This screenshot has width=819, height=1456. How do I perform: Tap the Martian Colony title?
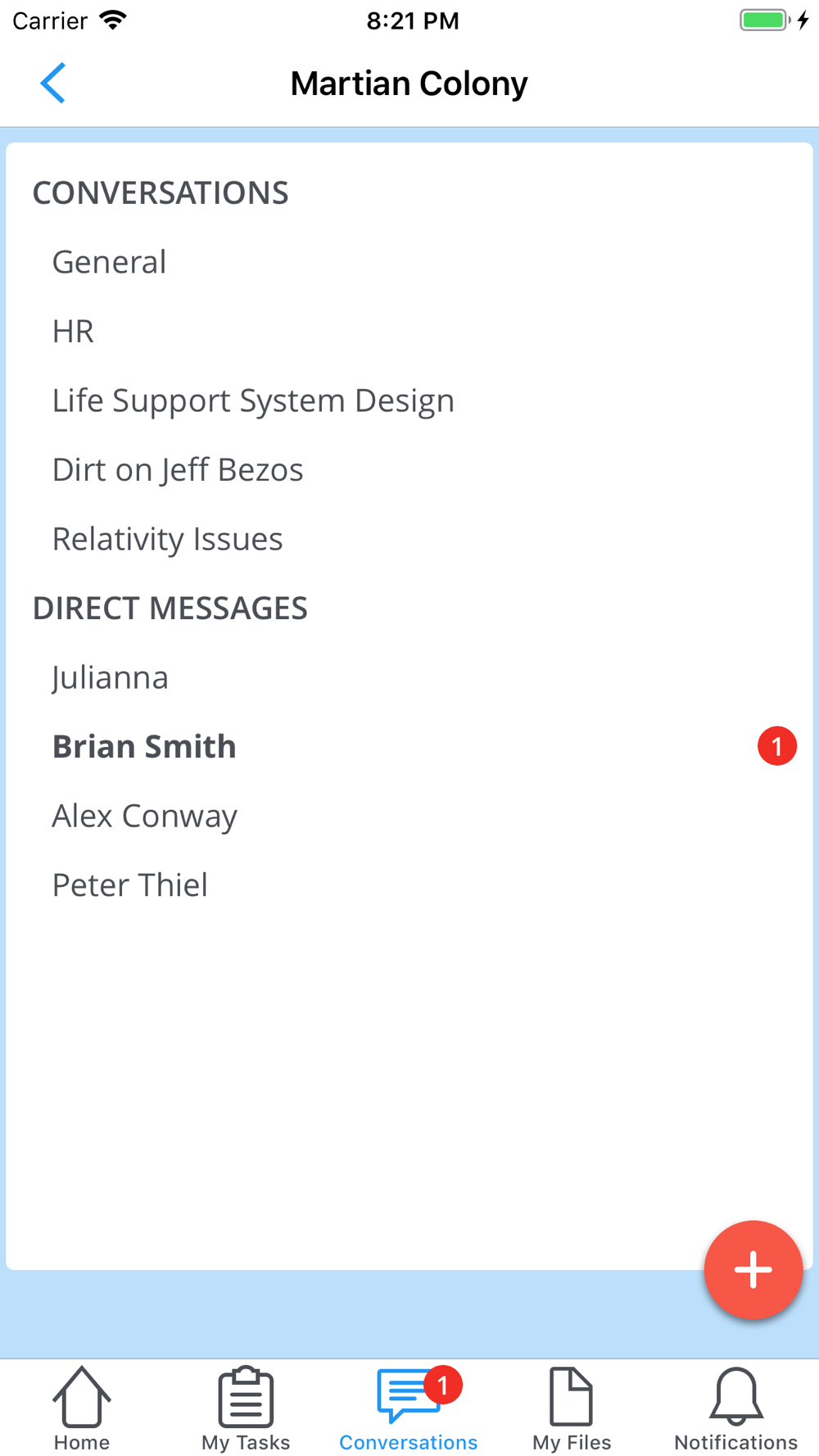point(409,84)
